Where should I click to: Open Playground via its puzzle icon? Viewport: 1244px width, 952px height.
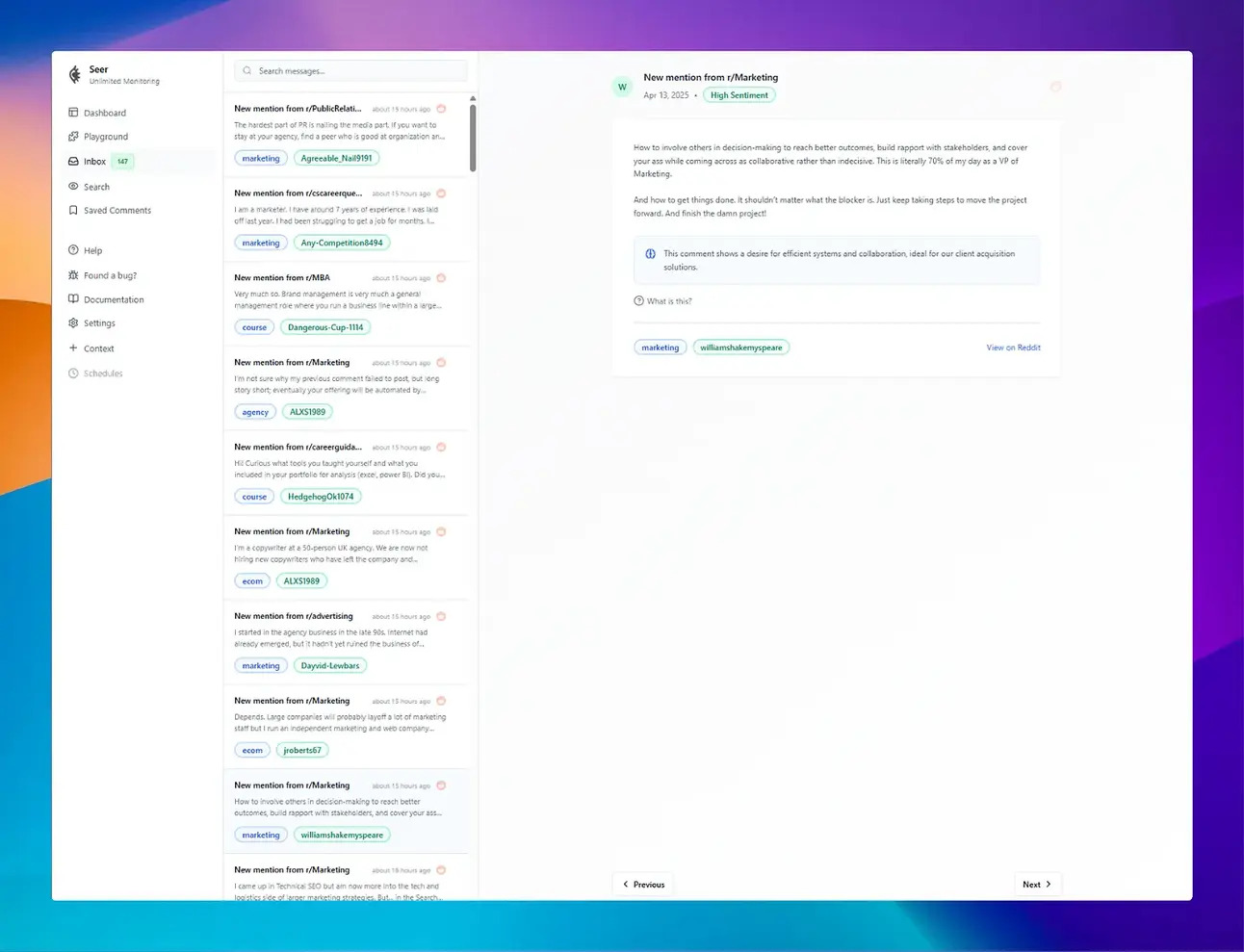73,137
